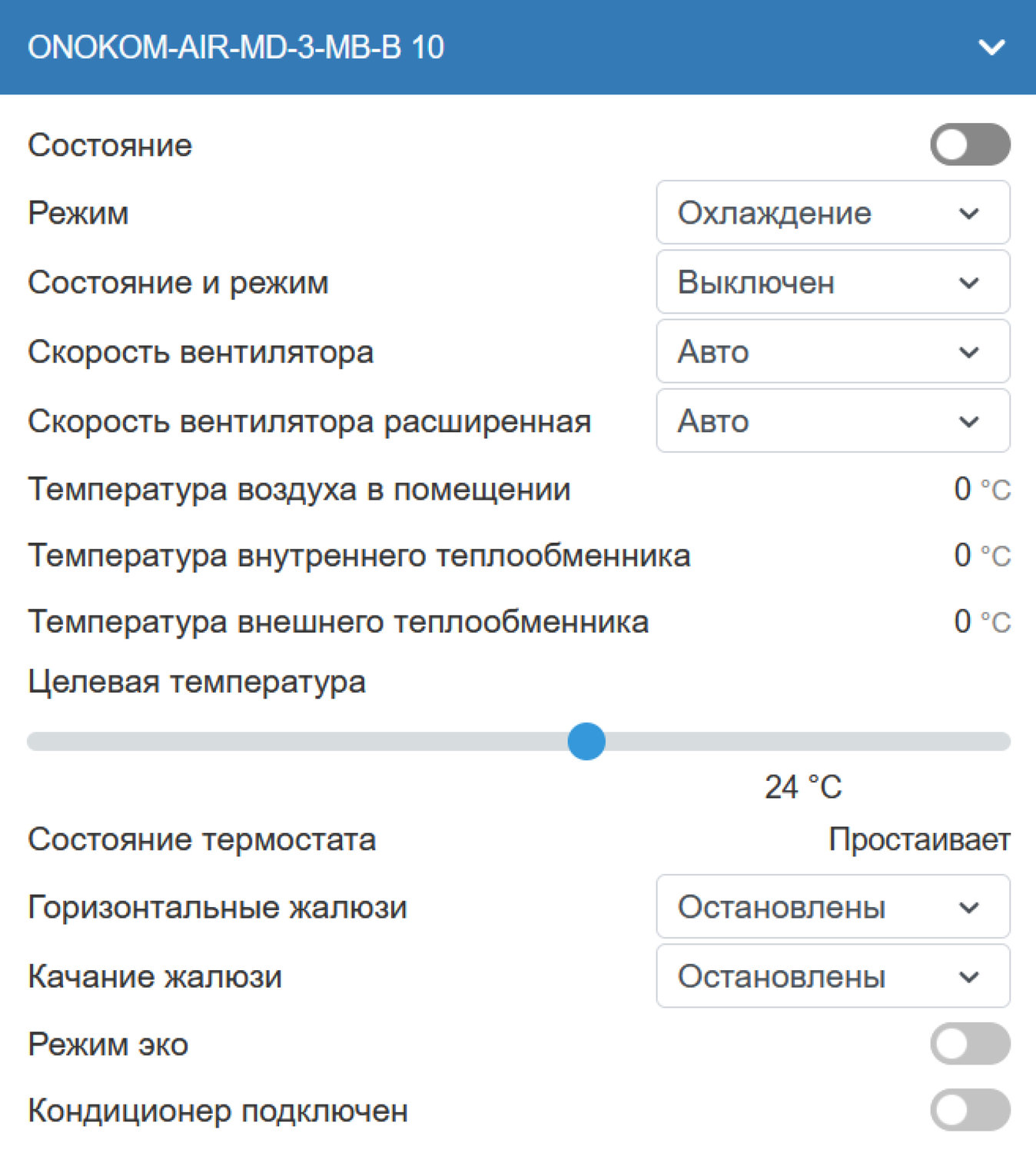Open the Скорость вентилятора dropdown

pyautogui.click(x=832, y=351)
